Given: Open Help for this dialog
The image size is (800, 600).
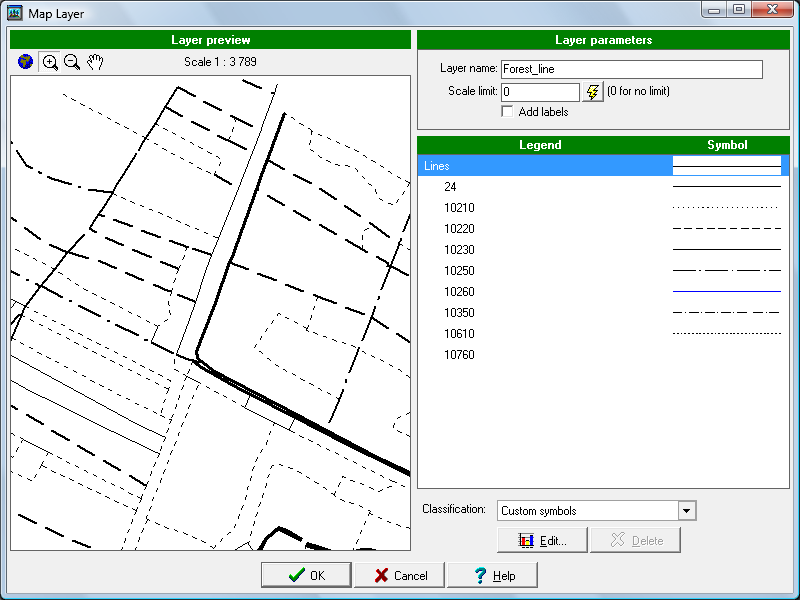Looking at the screenshot, I should click(x=492, y=575).
